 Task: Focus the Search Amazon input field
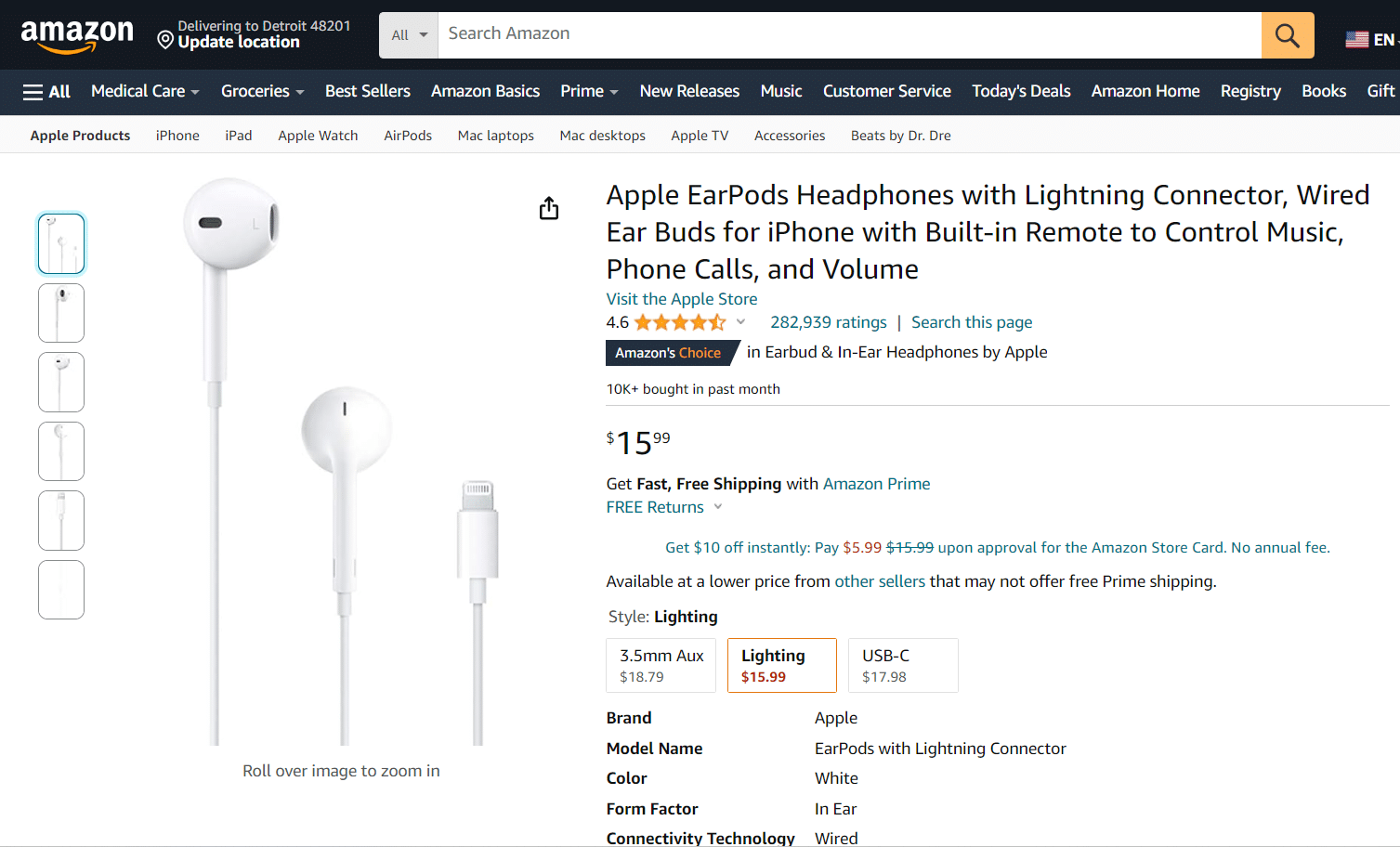848,34
